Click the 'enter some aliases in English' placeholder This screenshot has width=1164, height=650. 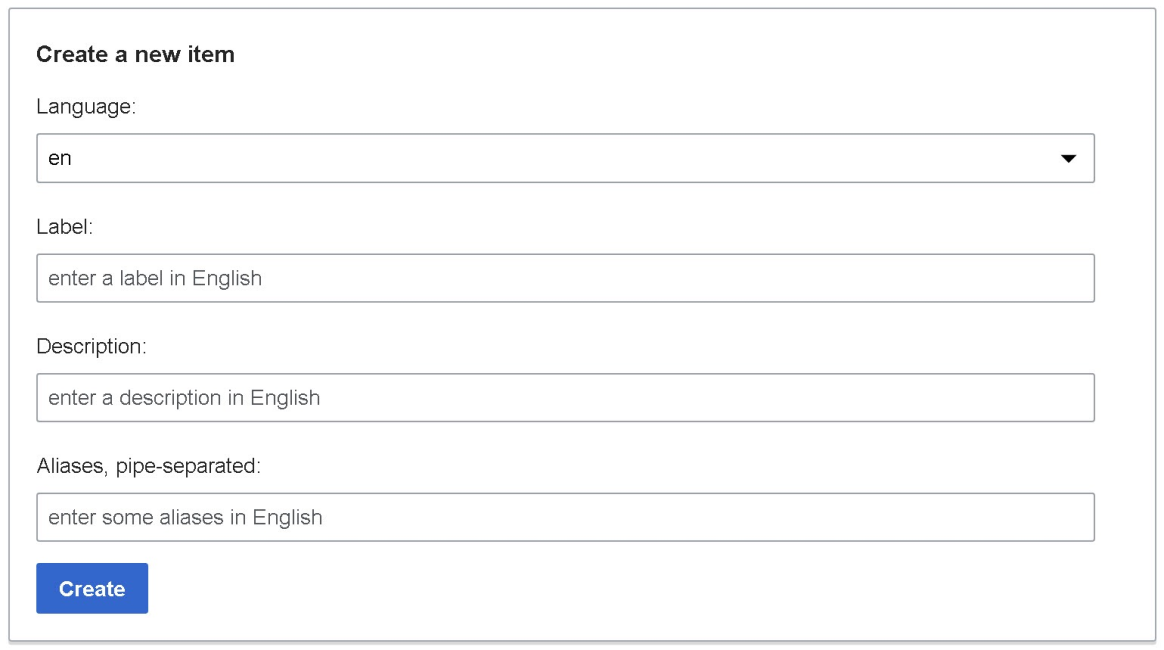pos(185,517)
